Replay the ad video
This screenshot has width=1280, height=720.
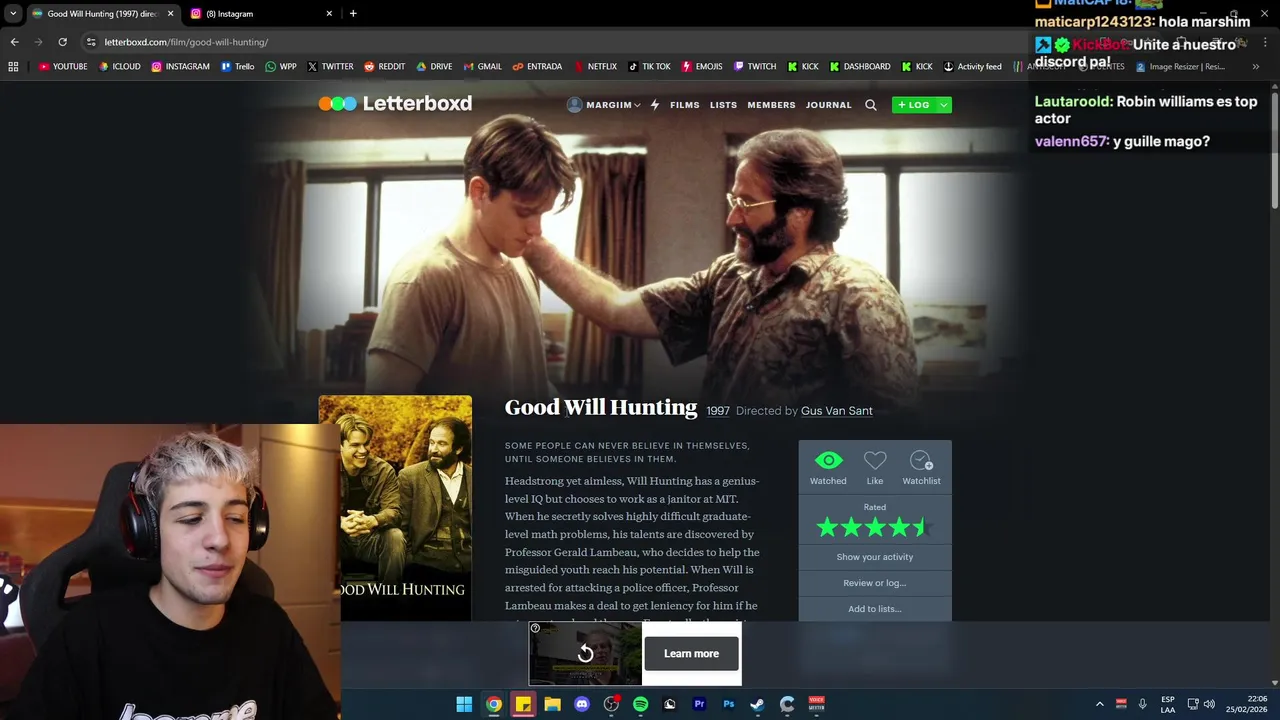tap(585, 653)
